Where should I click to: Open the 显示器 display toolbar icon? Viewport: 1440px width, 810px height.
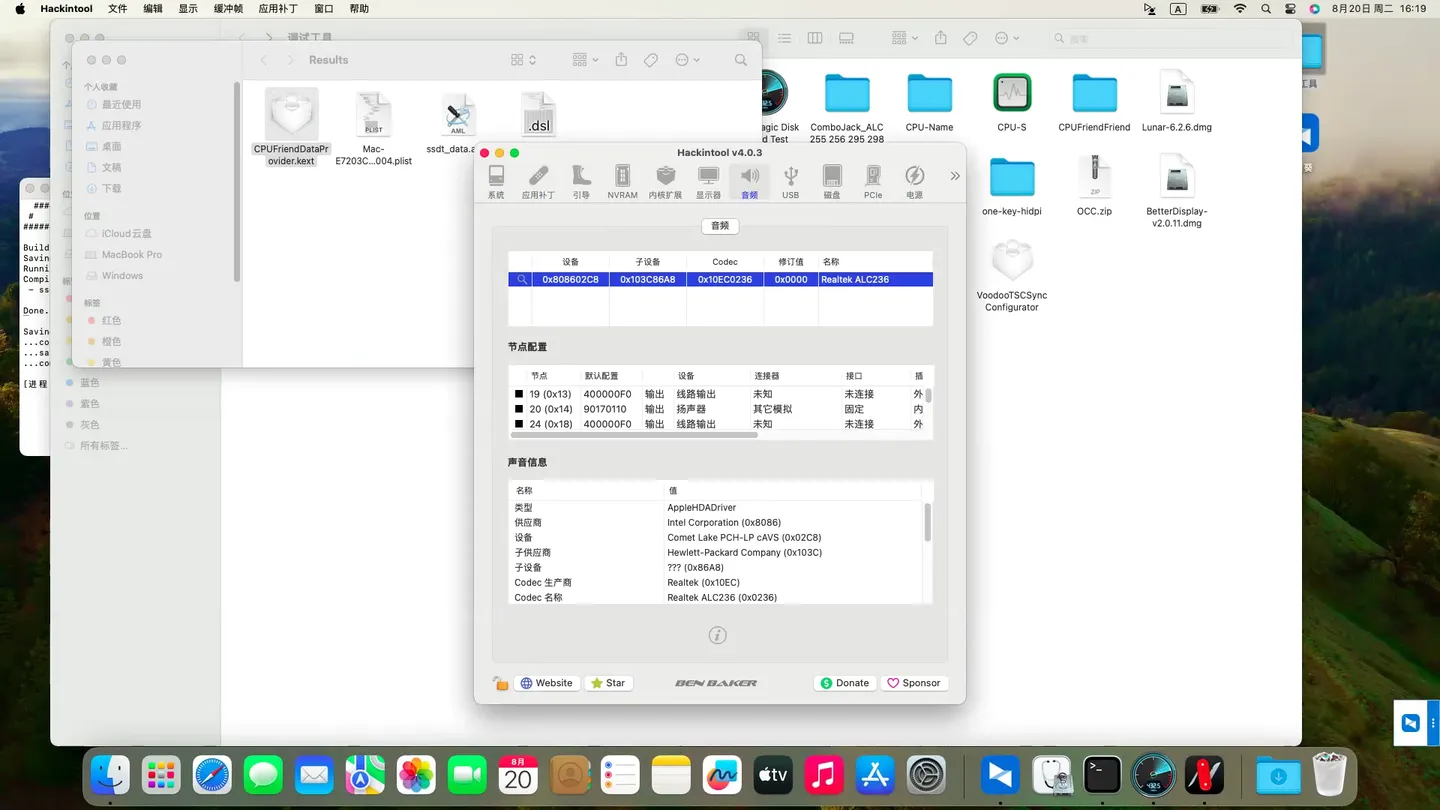point(708,182)
